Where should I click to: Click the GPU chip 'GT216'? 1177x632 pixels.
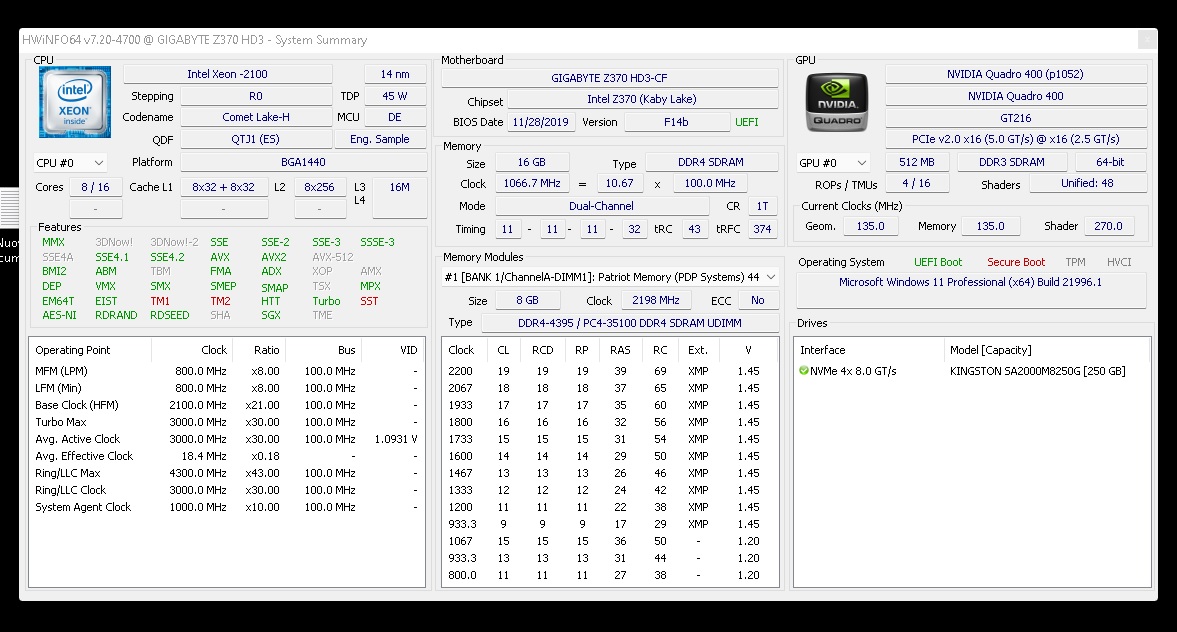1015,118
